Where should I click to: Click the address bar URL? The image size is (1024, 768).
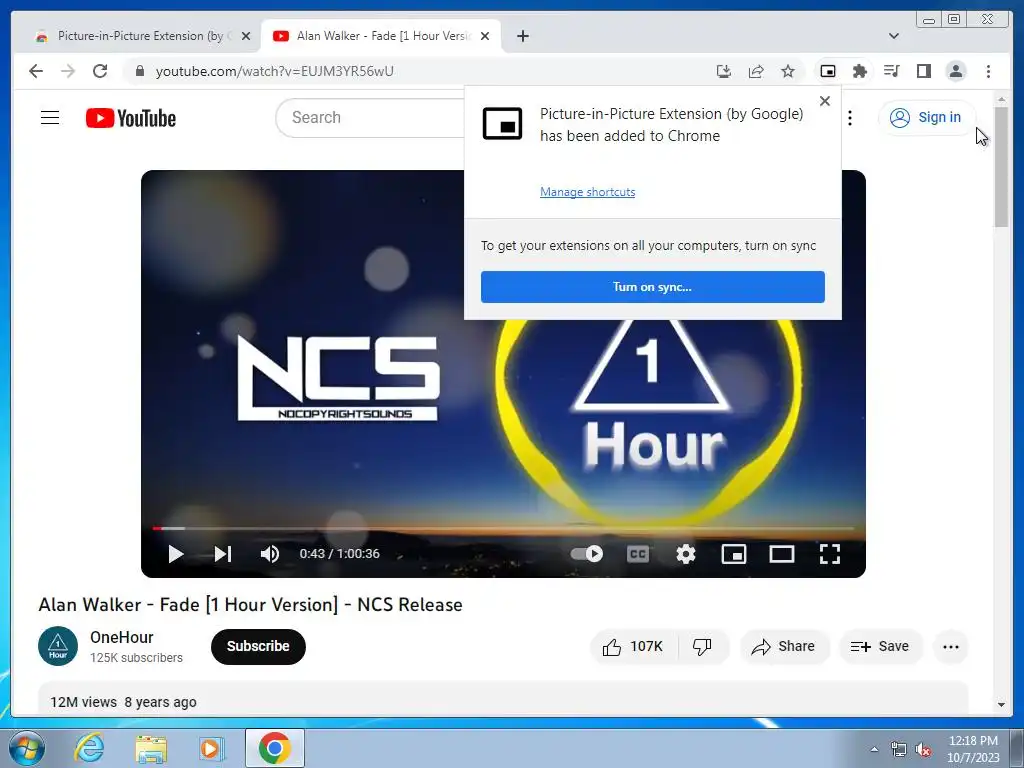pyautogui.click(x=274, y=71)
